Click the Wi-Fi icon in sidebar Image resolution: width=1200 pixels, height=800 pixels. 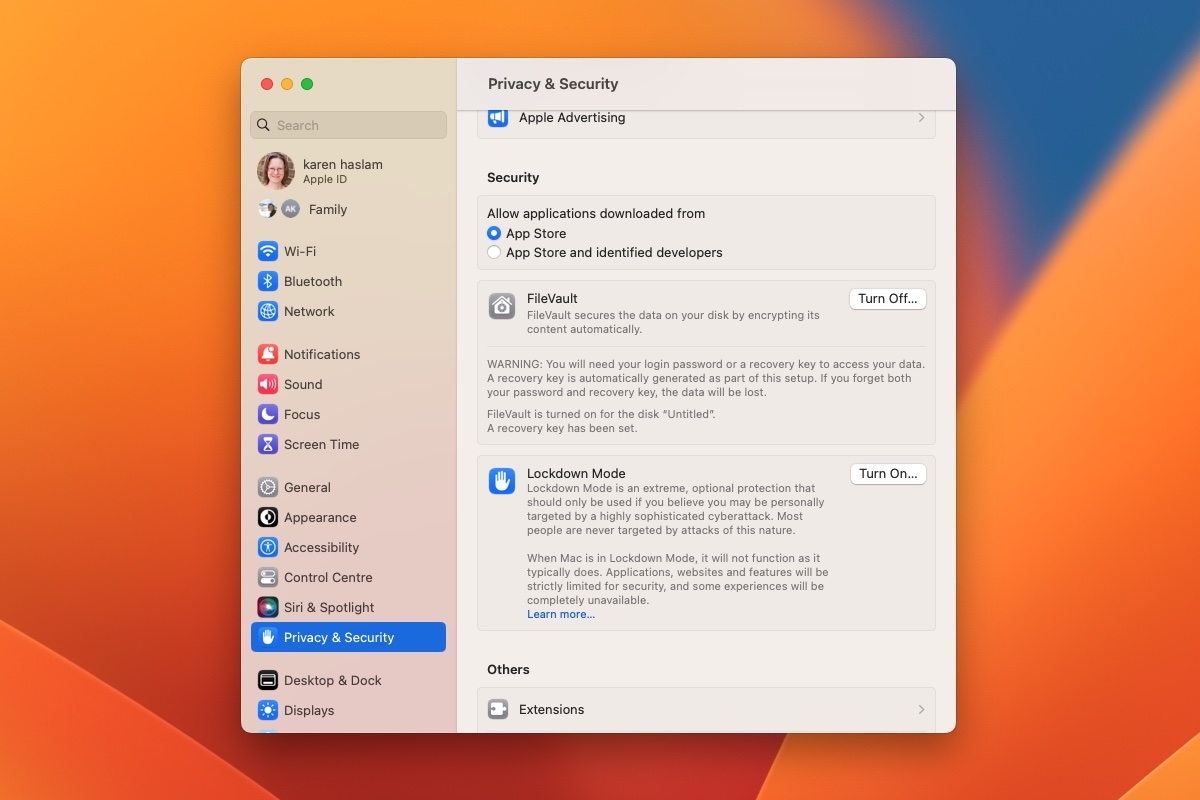[267, 251]
